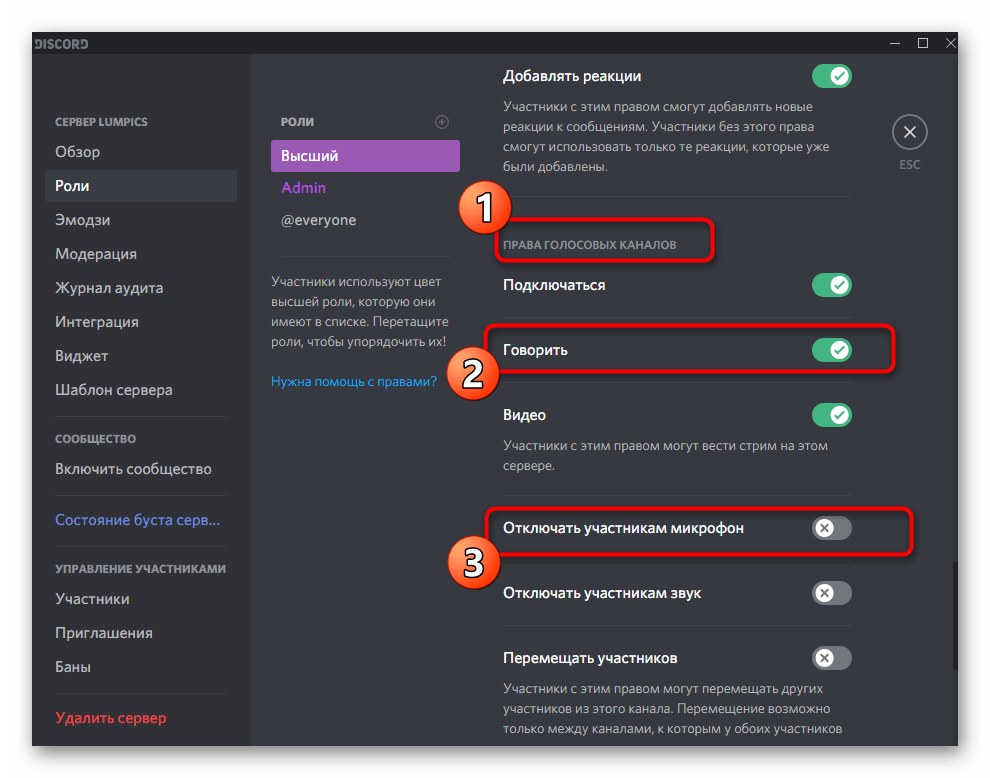Select the @everyone role

(365, 220)
